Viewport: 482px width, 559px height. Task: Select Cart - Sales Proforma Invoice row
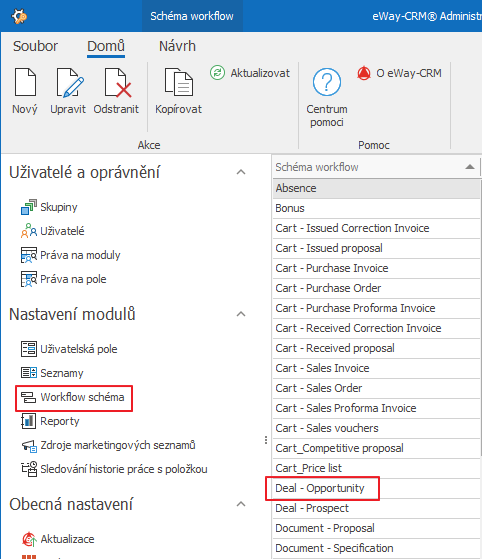376,408
